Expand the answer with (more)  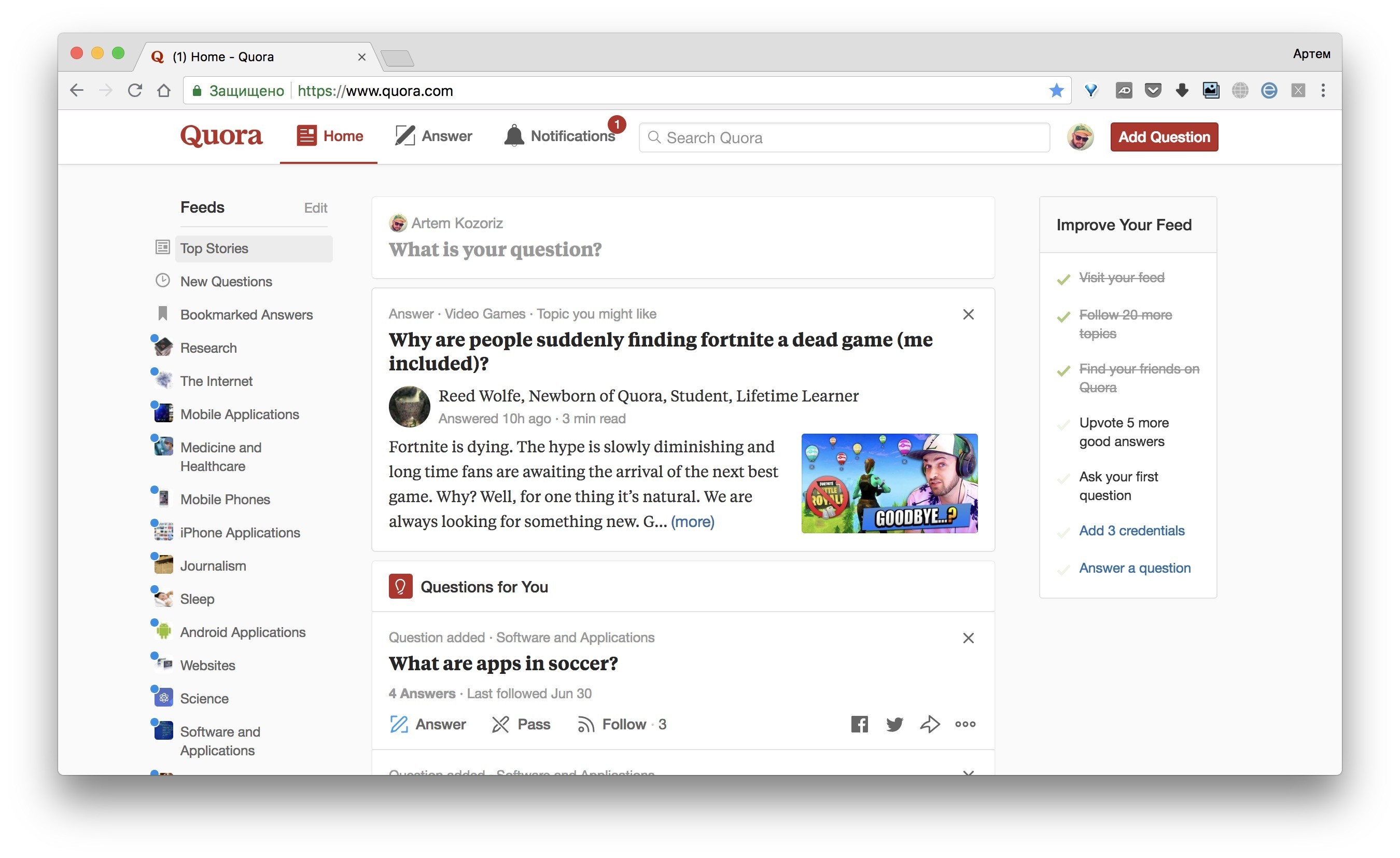click(693, 522)
